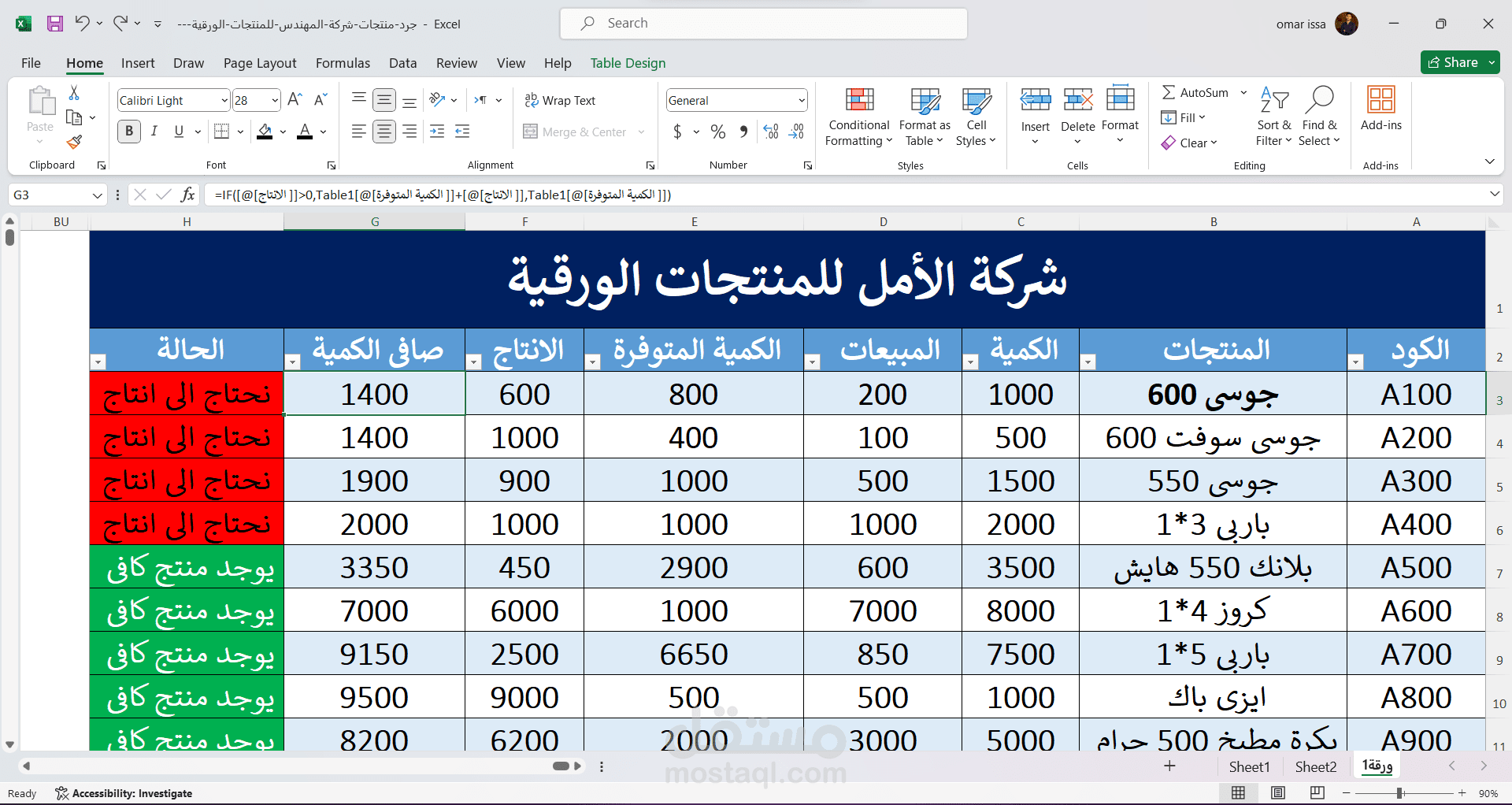The image size is (1512, 805).
Task: Toggle Underline formatting
Action: [x=179, y=132]
